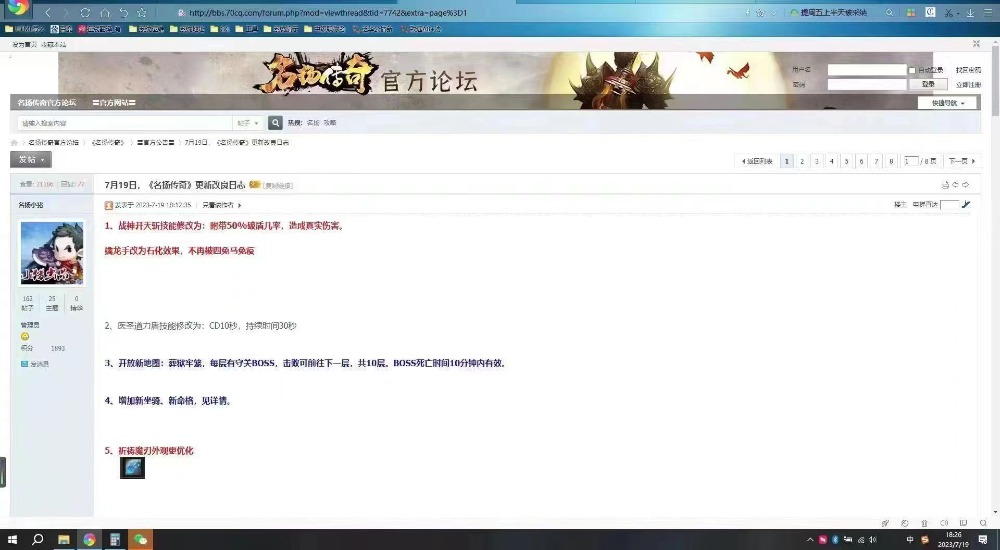The width and height of the screenshot is (1000, 550).
Task: Click the browser forward arrow
Action: point(66,12)
